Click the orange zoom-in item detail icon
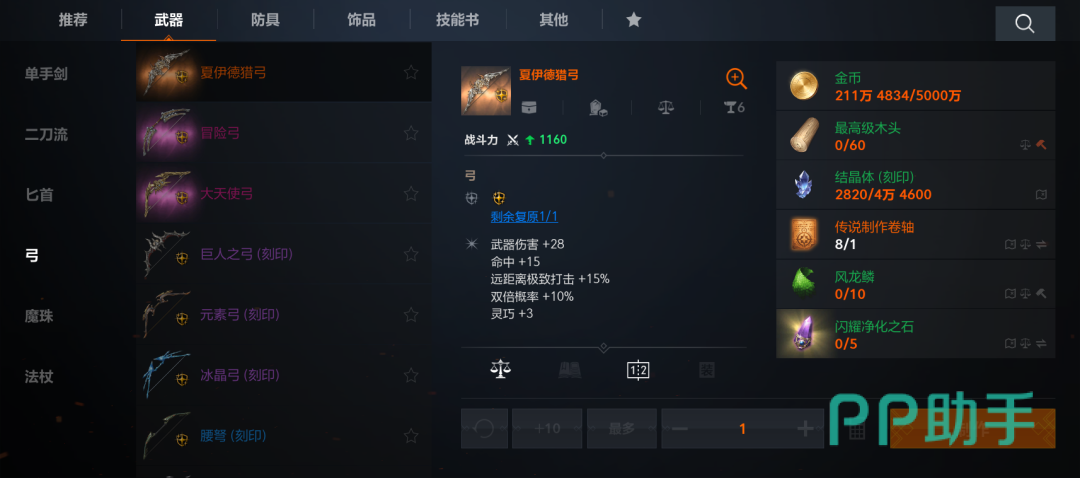The image size is (1080, 478). (x=736, y=79)
